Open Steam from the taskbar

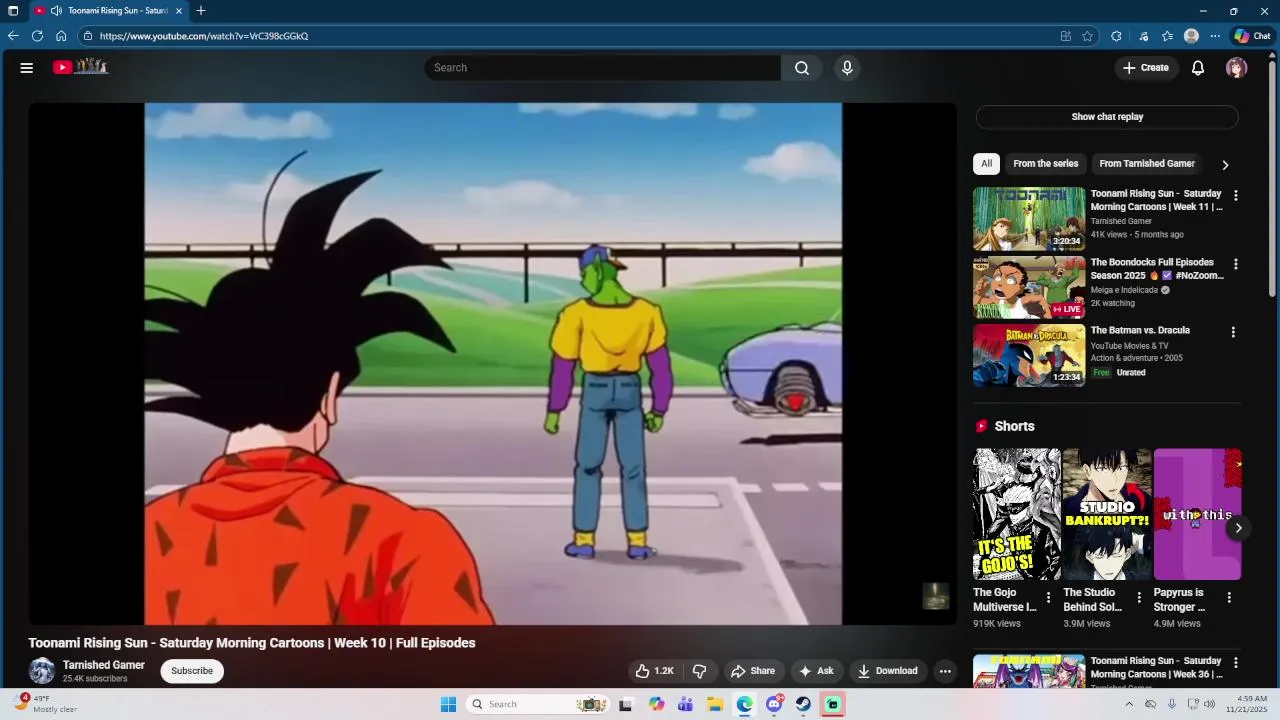click(803, 704)
